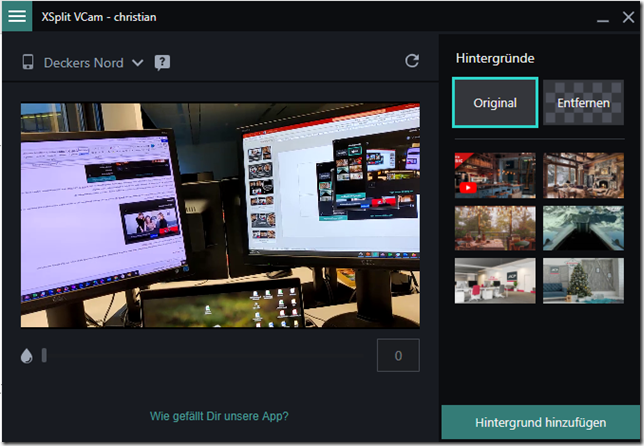This screenshot has width=644, height=446.
Task: Choose the autumn forest terrace background
Action: click(495, 228)
